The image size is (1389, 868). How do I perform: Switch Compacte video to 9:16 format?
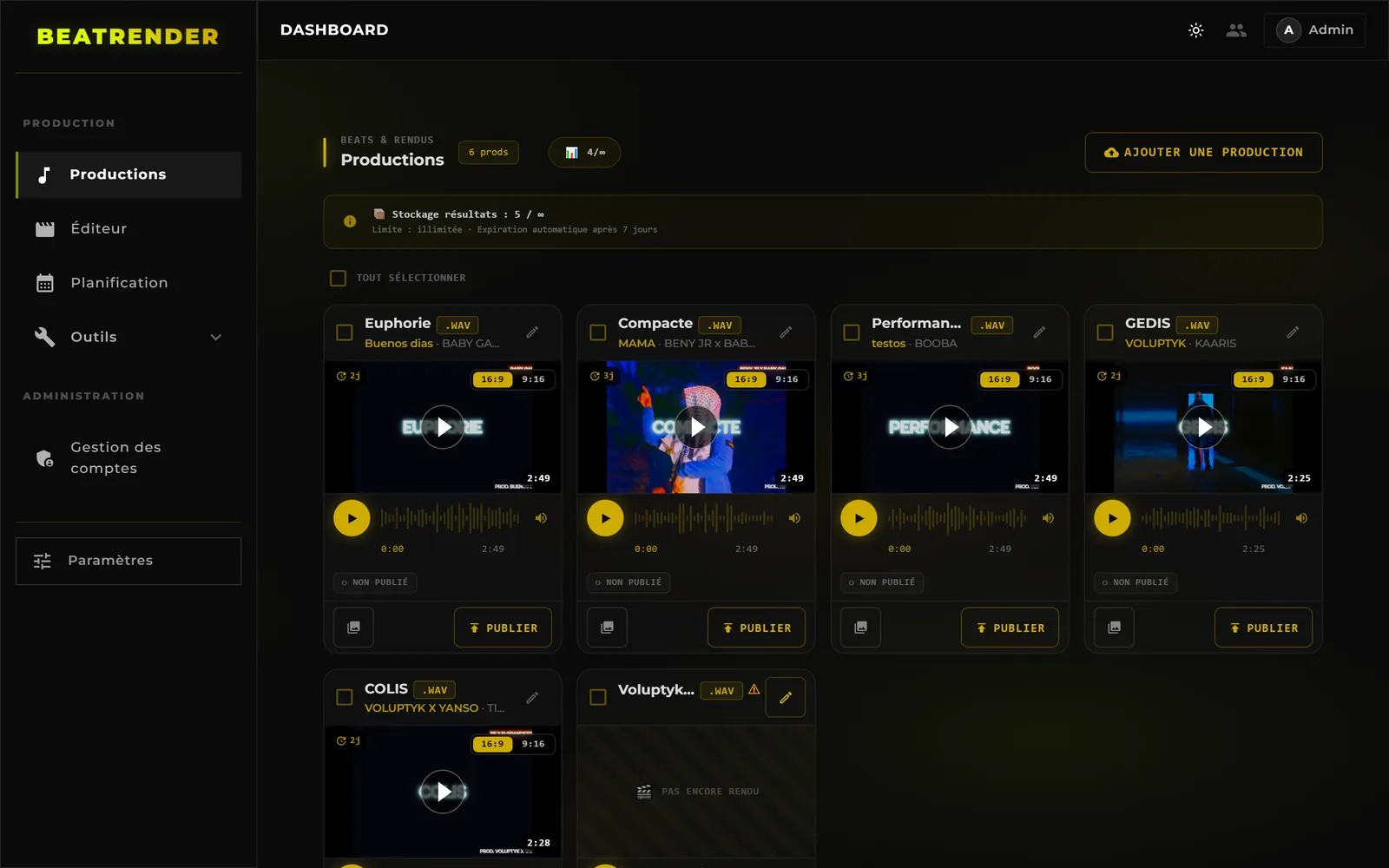tap(787, 379)
